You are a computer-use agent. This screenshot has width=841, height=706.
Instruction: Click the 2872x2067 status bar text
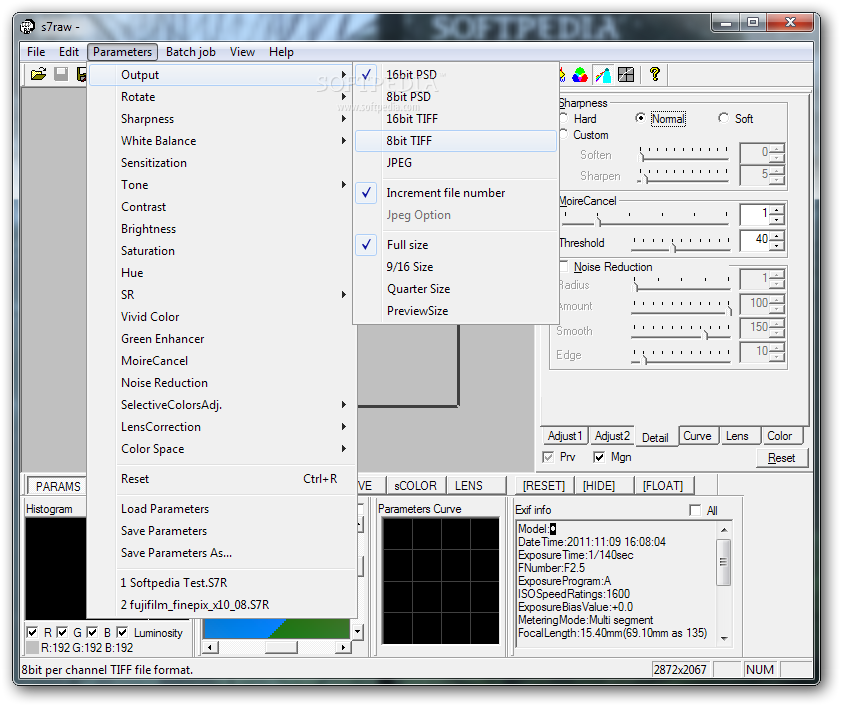coord(680,670)
